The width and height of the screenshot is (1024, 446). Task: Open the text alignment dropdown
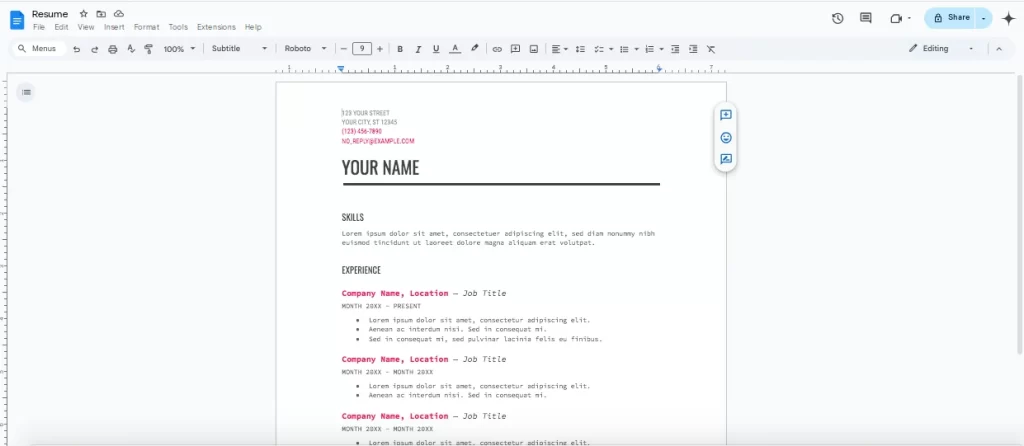click(x=559, y=49)
